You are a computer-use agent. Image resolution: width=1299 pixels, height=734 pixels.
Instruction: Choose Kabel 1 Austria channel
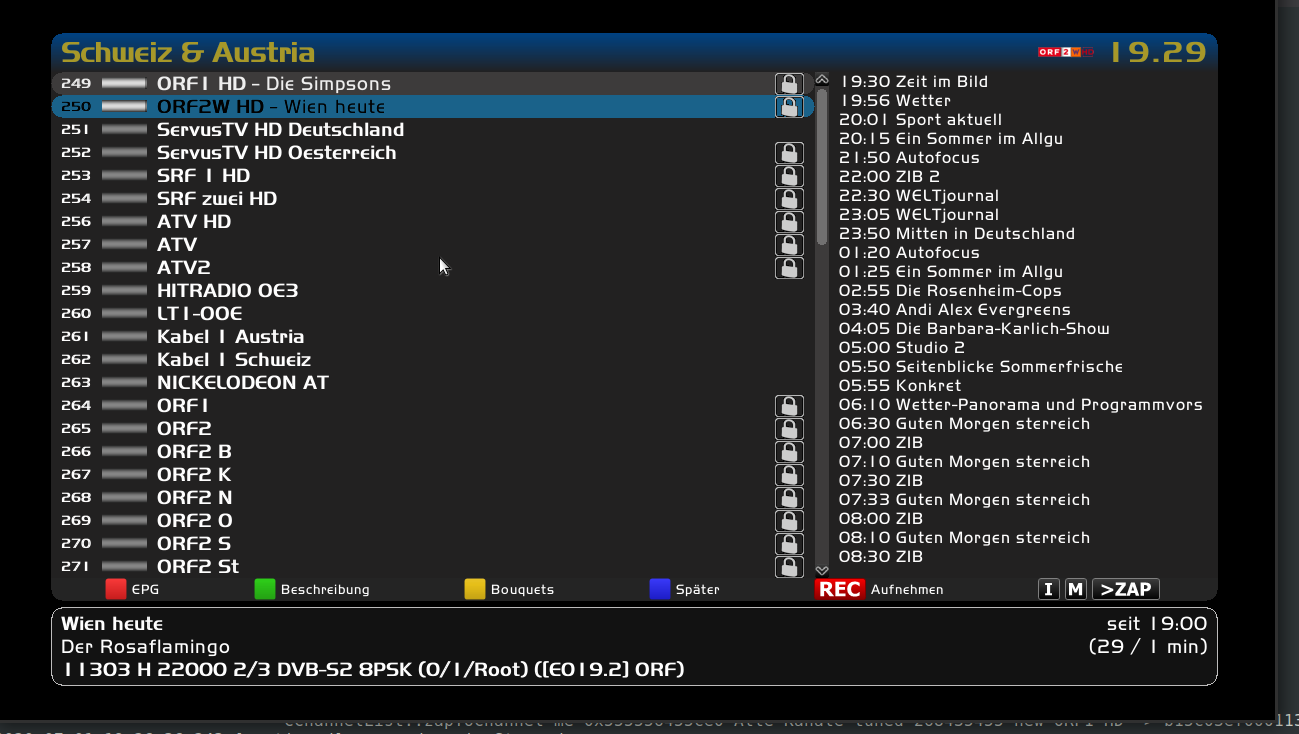(x=230, y=337)
